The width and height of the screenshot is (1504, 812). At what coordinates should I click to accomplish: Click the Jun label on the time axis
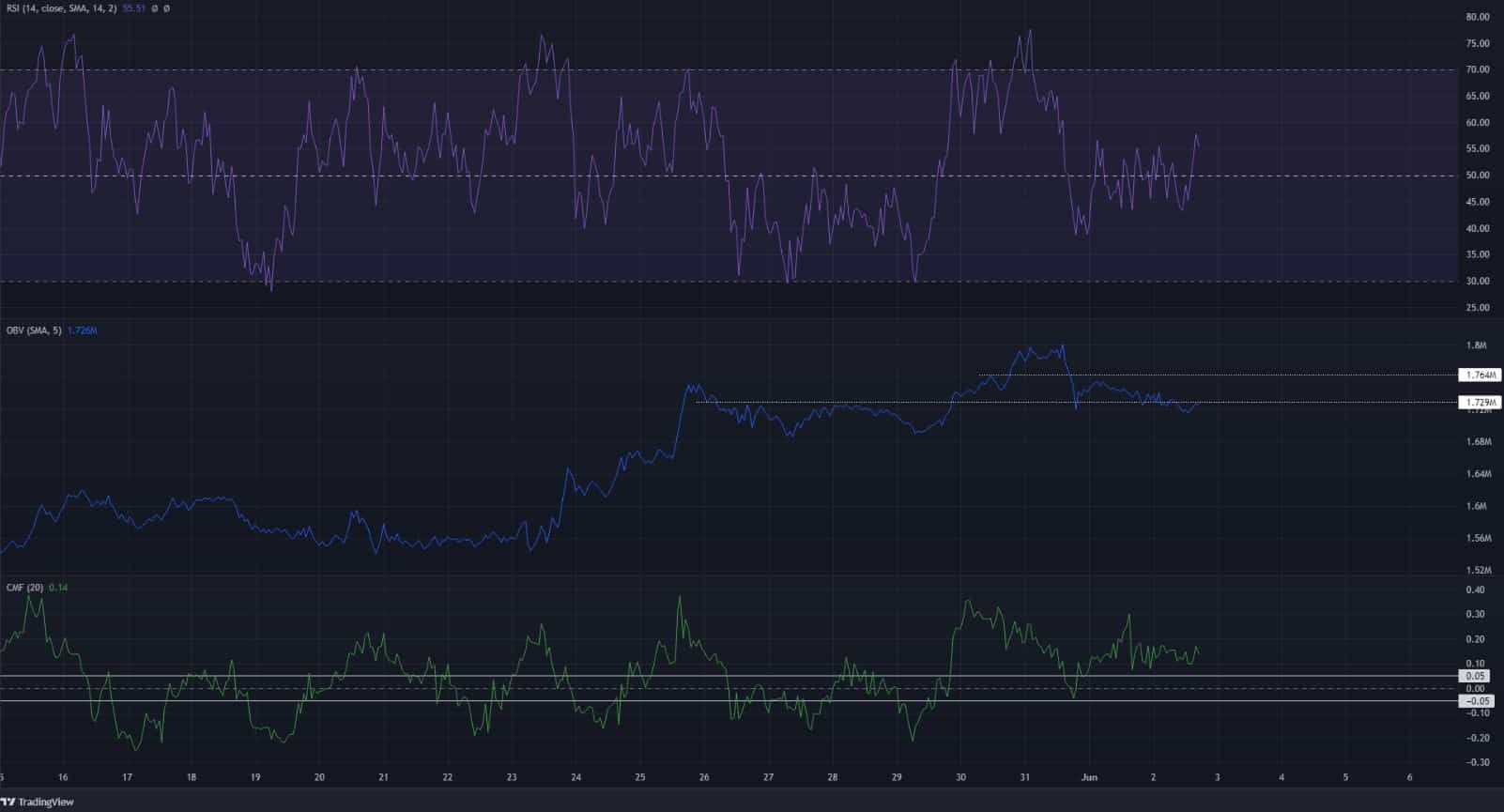click(1089, 777)
